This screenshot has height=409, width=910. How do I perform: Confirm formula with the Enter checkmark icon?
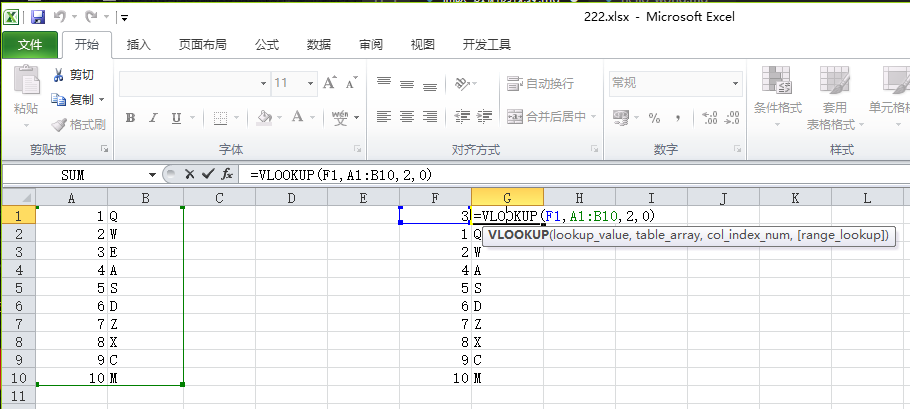(208, 174)
